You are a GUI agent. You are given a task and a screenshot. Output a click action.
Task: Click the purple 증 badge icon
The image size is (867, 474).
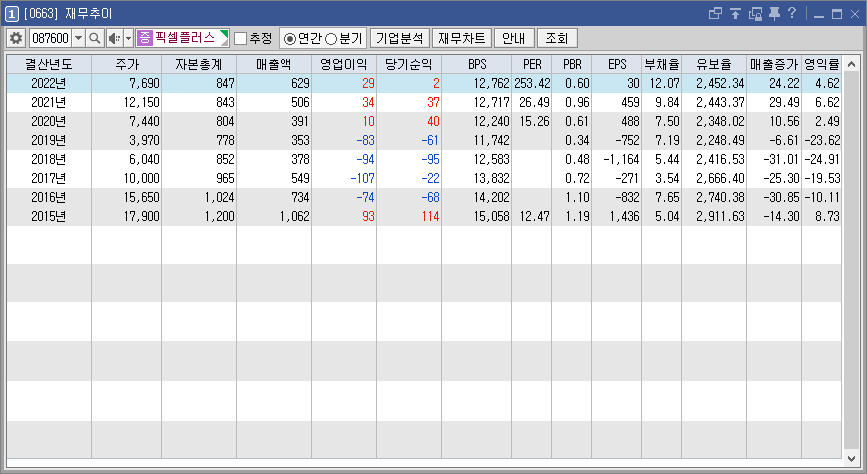coord(144,38)
